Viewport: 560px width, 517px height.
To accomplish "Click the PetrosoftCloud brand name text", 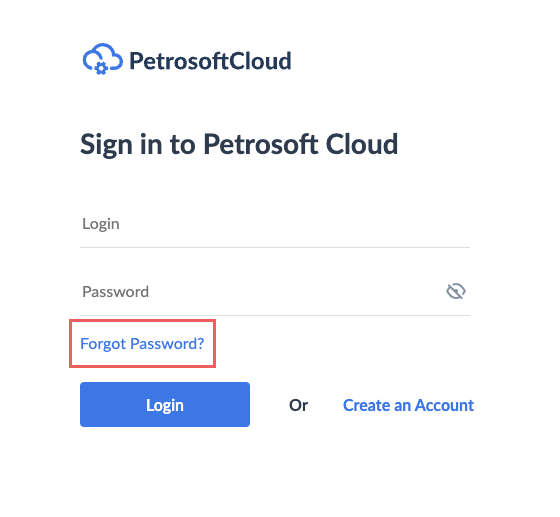I will [x=210, y=61].
